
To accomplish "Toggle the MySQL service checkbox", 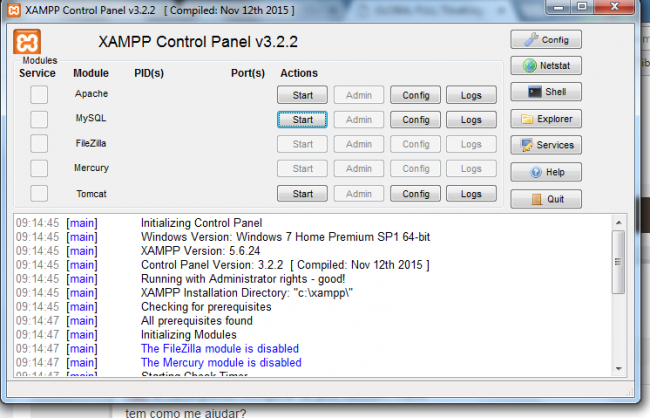I will (x=39, y=119).
